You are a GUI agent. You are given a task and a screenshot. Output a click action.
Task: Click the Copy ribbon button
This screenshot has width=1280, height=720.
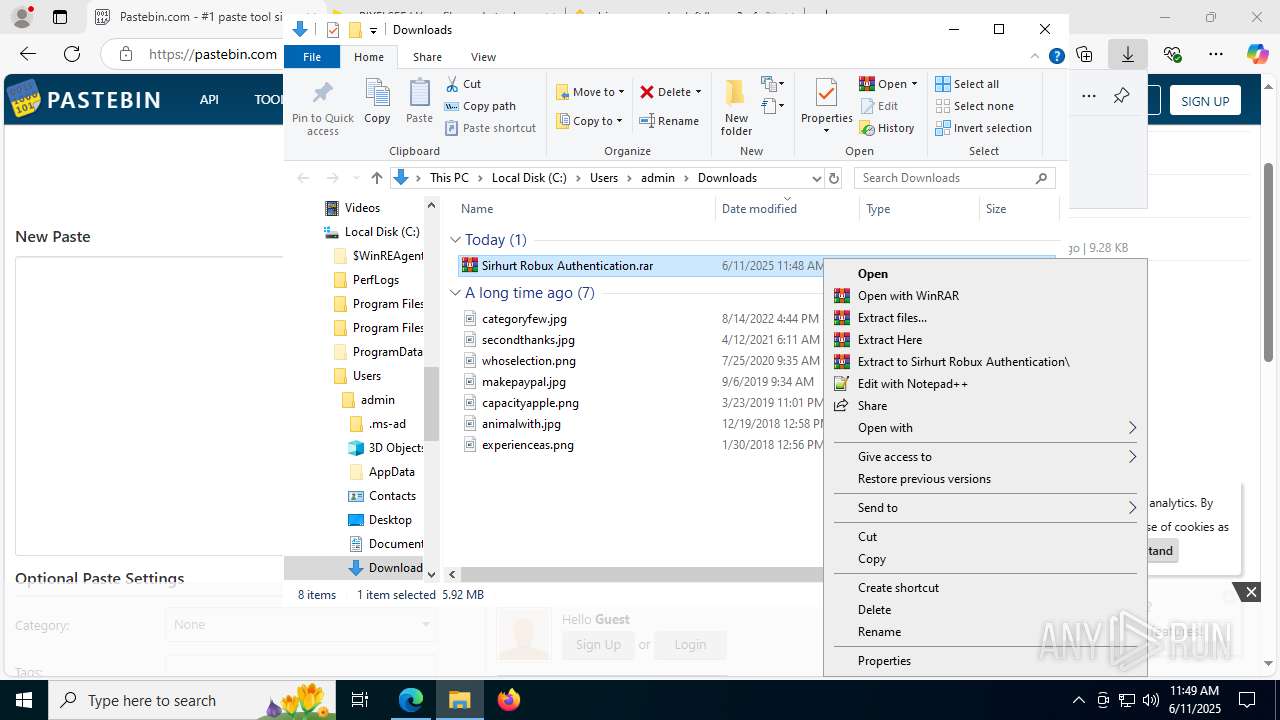pyautogui.click(x=377, y=102)
